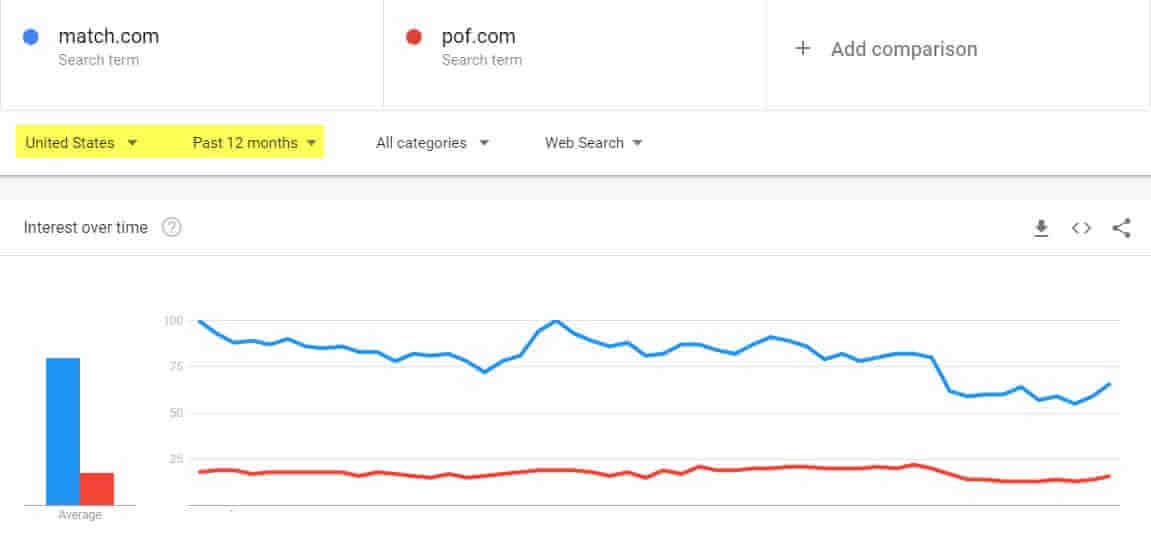The image size is (1151, 541).
Task: Select the blue match.com average bar
Action: 63,432
